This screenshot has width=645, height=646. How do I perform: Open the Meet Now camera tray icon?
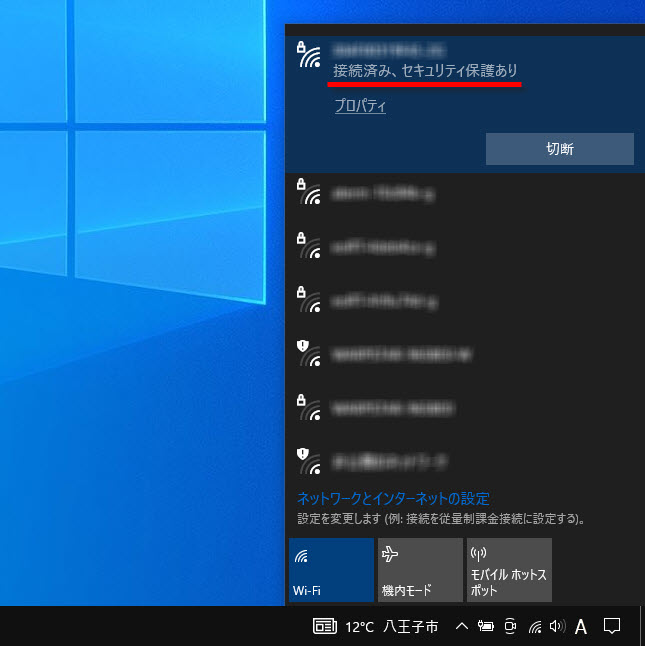coord(510,627)
